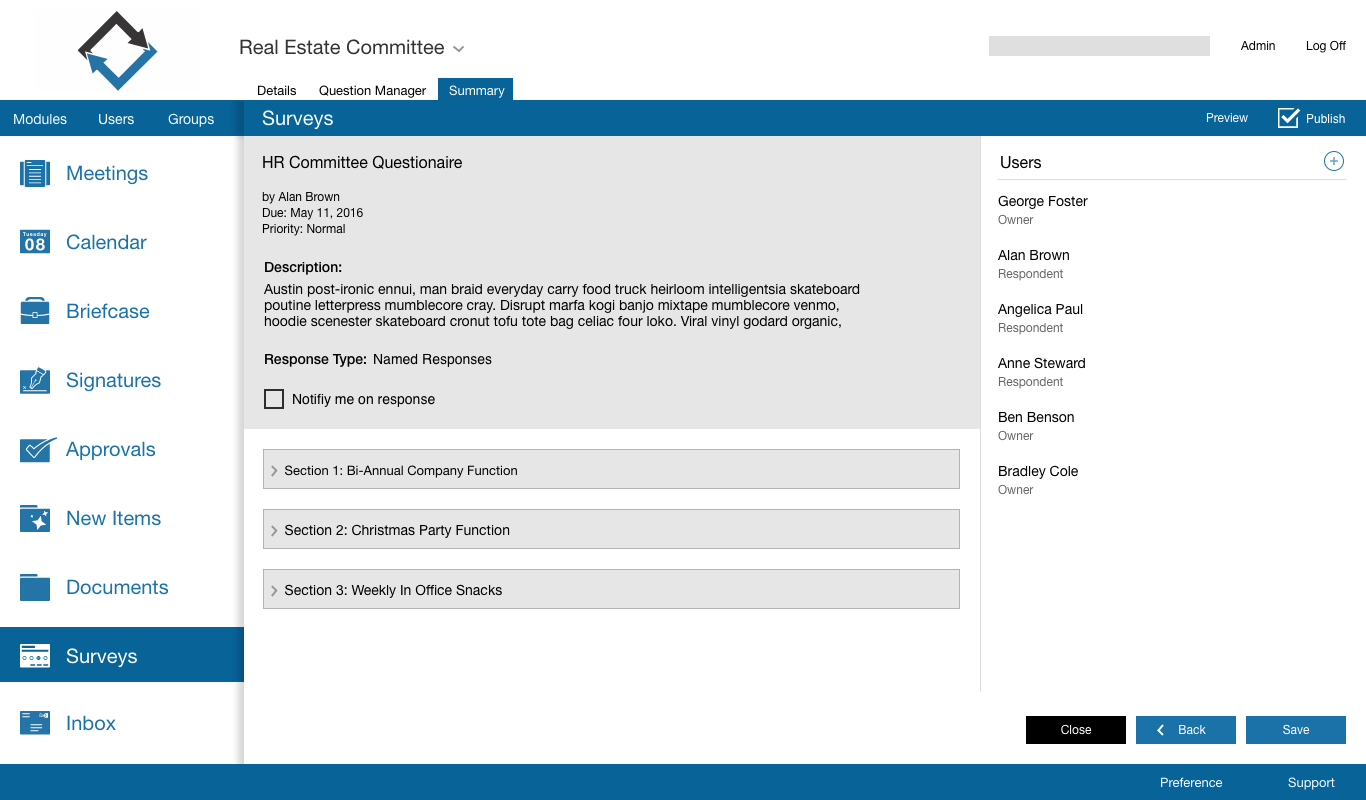Click the Preview link

1227,118
